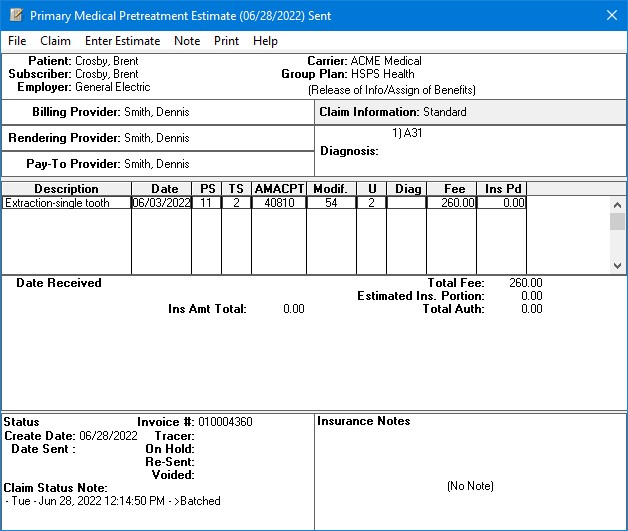Open the Claim menu

coord(55,41)
